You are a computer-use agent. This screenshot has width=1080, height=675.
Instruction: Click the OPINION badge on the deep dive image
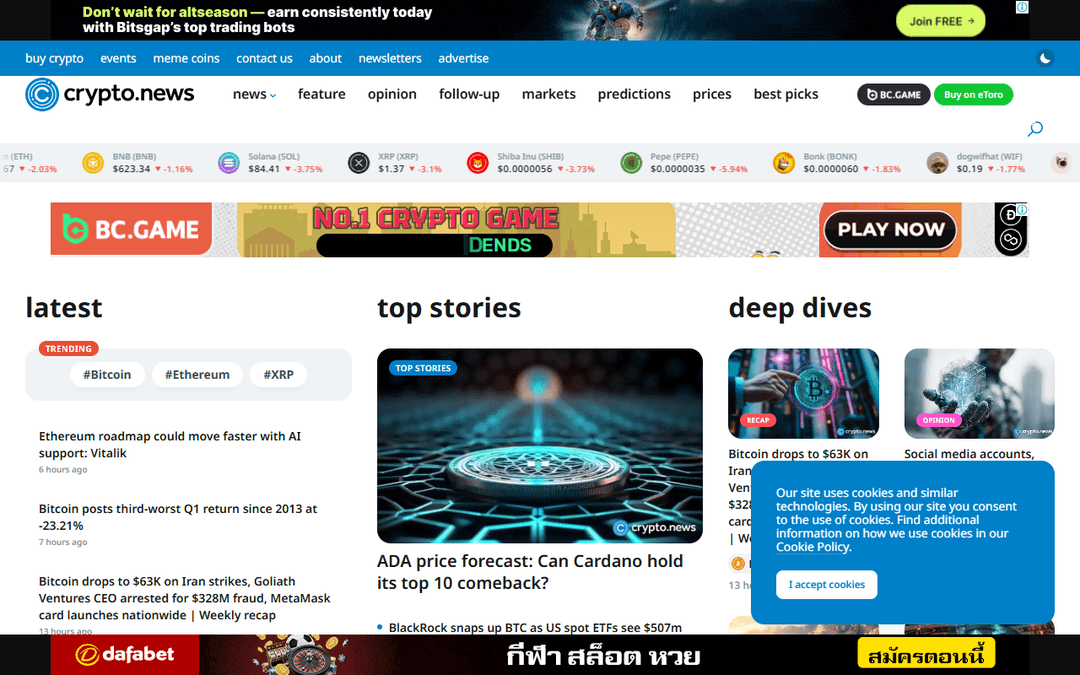(x=938, y=419)
